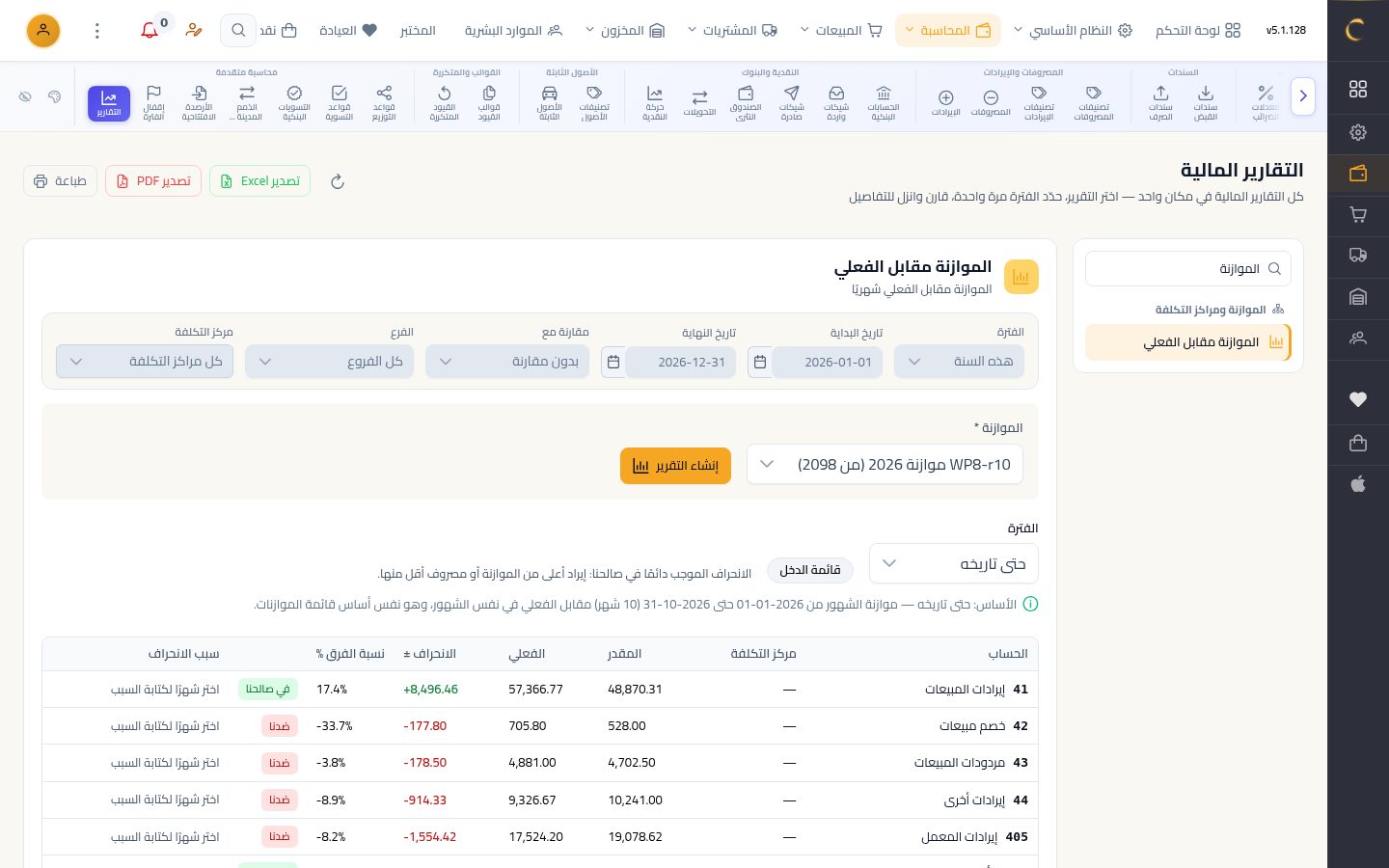The image size is (1389, 868).
Task: Open the user avatar profile menu
Action: tap(43, 30)
